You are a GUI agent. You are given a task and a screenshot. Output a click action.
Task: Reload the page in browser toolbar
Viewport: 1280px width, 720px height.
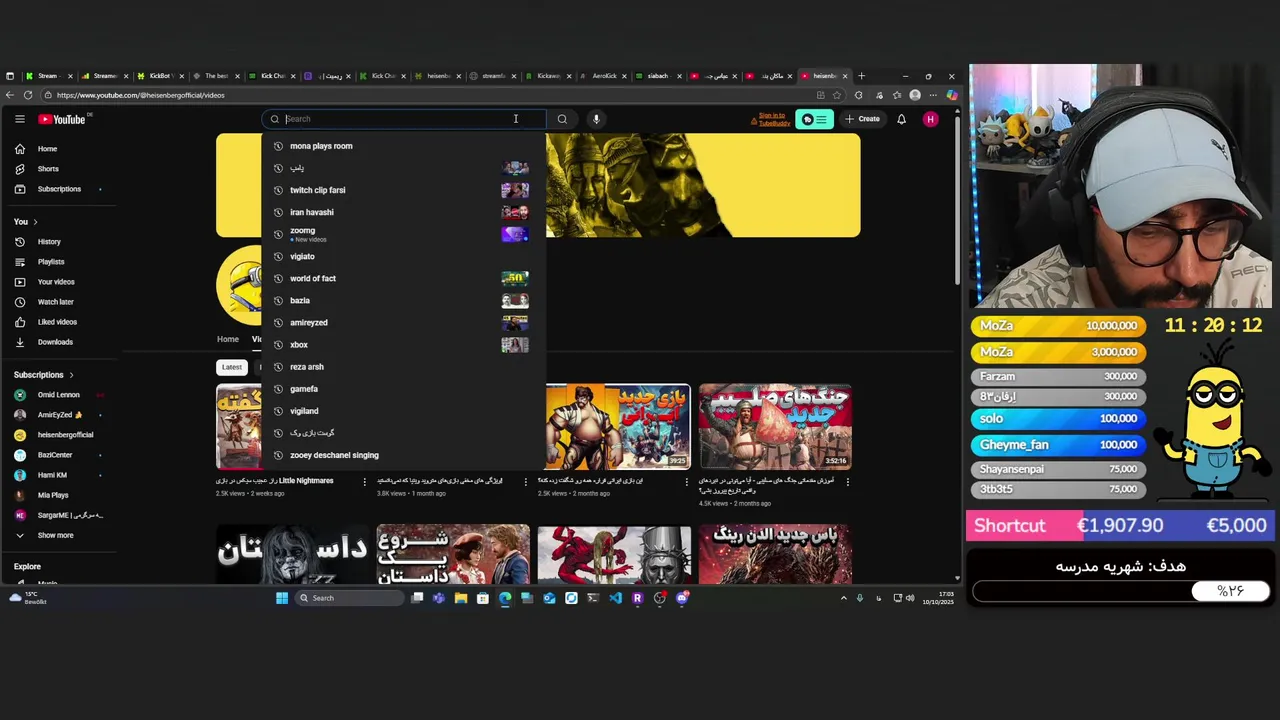click(x=28, y=95)
